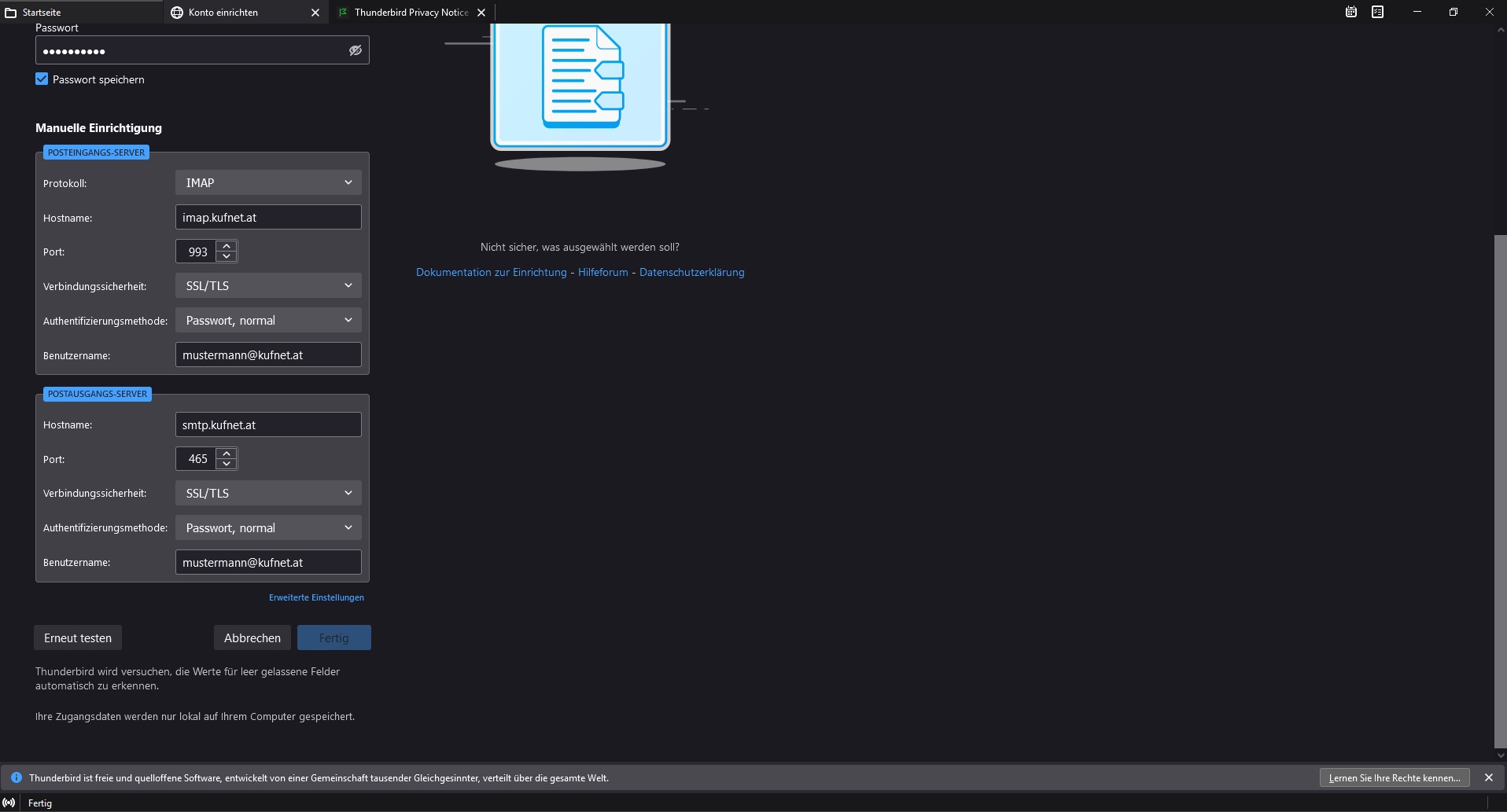This screenshot has width=1507, height=812.
Task: Open outgoing Authentifizierungsmethode dropdown
Action: (268, 528)
